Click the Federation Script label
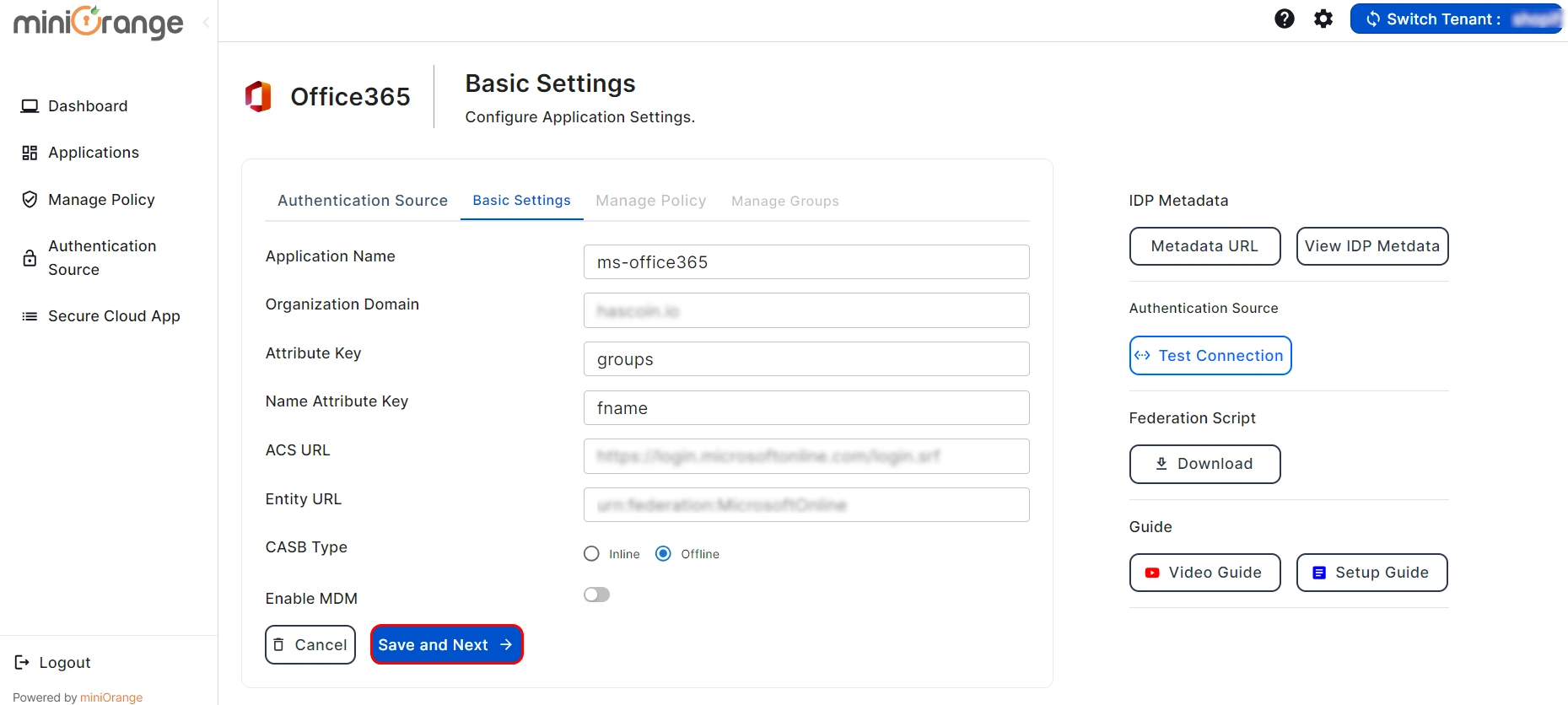Screen dimensions: 1568x705 pos(1192,418)
